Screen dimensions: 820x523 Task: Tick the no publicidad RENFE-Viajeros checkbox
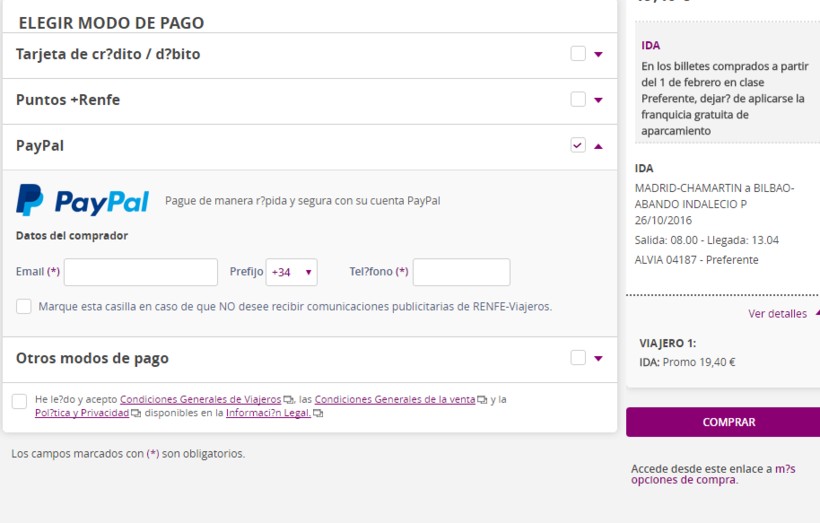24,306
